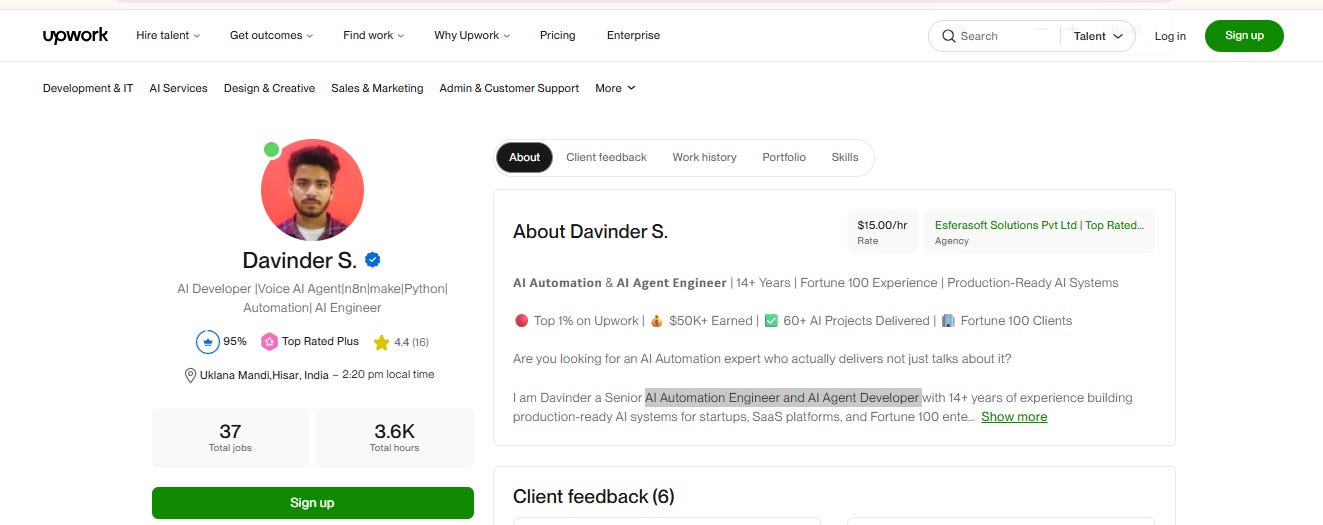Screen dimensions: 1323x525
Task: Click the highlighted AI Automation Engineer text
Action: click(783, 398)
